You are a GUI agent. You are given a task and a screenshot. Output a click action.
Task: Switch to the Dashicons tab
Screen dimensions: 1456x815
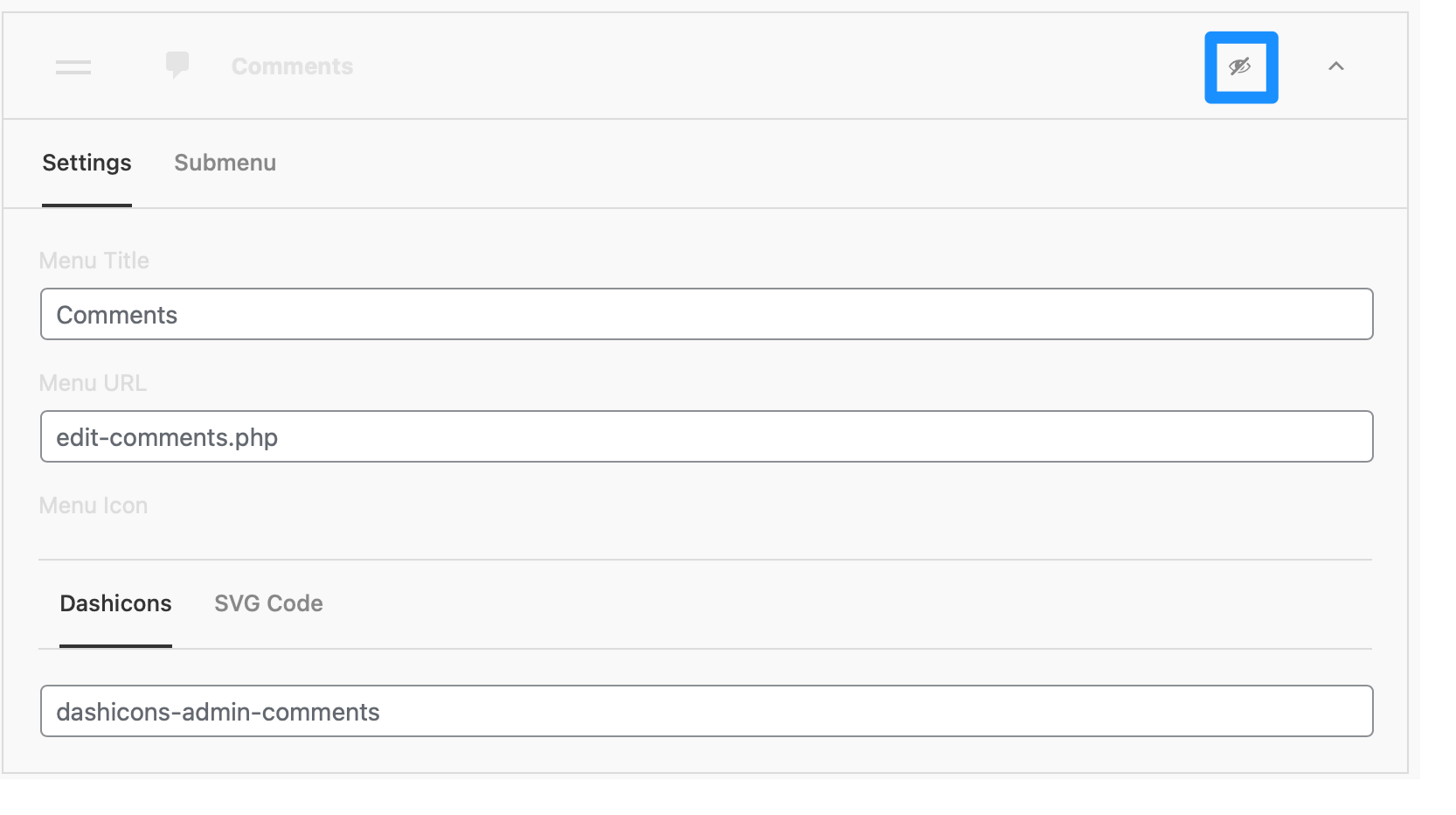tap(115, 603)
